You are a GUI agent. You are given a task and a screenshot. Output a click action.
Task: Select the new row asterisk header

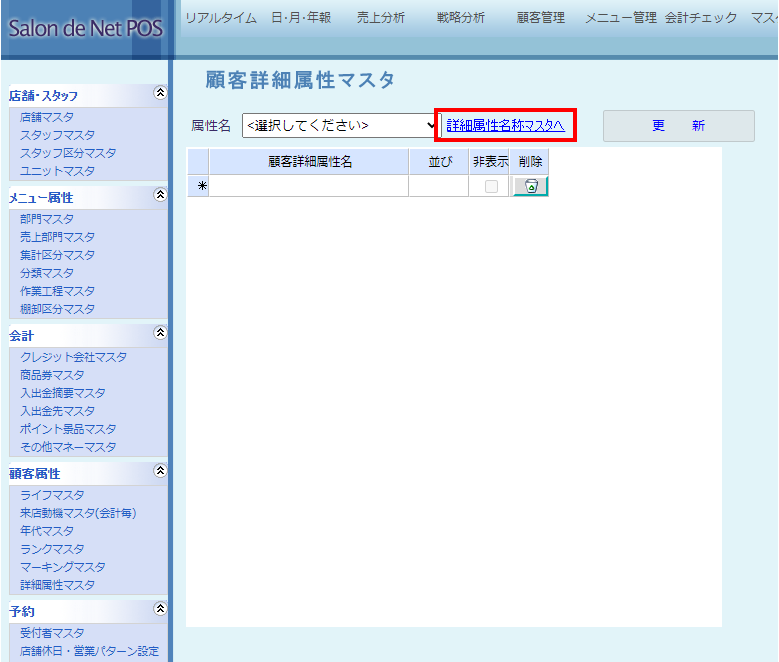pyautogui.click(x=198, y=186)
